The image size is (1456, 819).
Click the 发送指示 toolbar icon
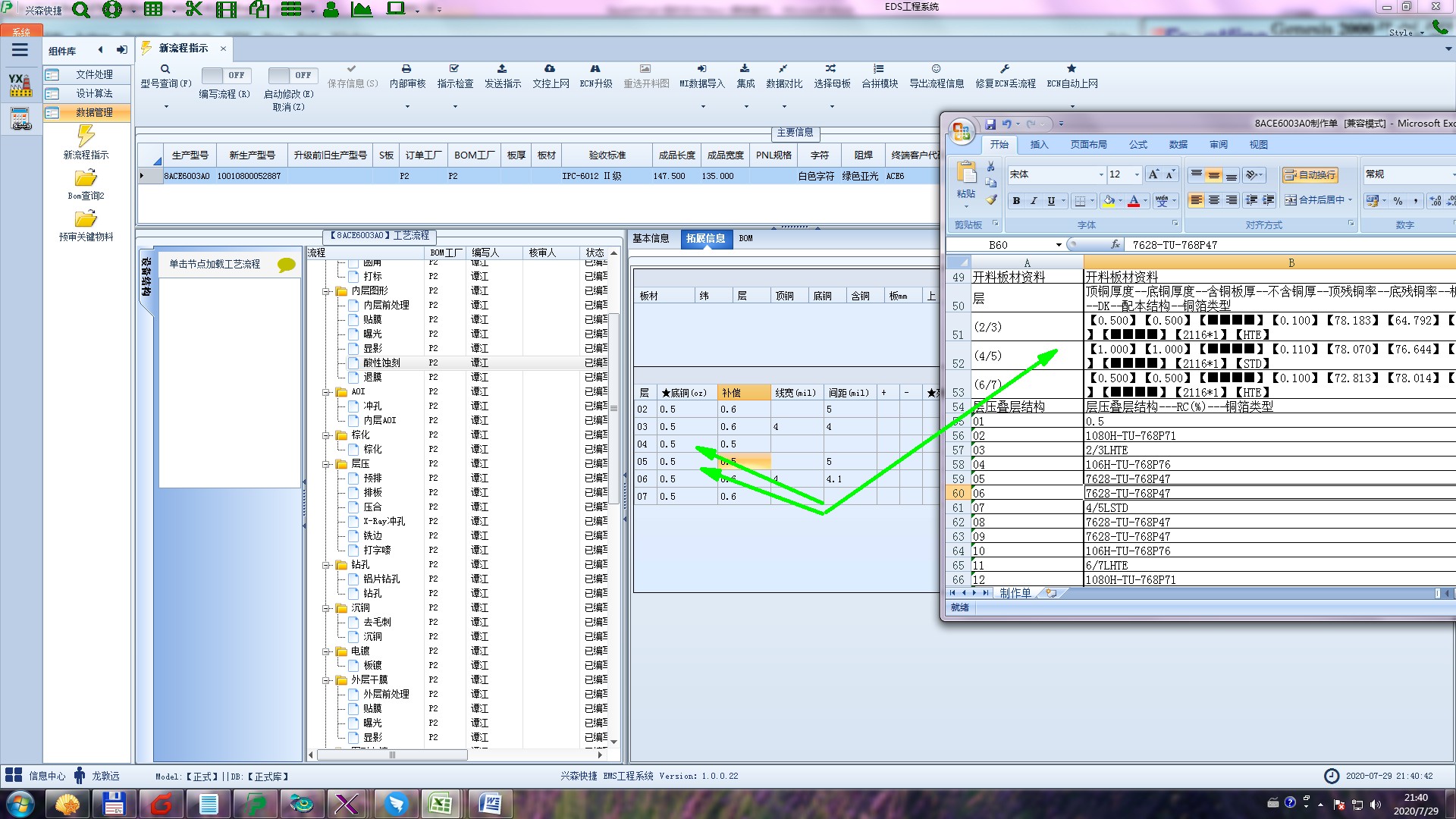tap(502, 69)
